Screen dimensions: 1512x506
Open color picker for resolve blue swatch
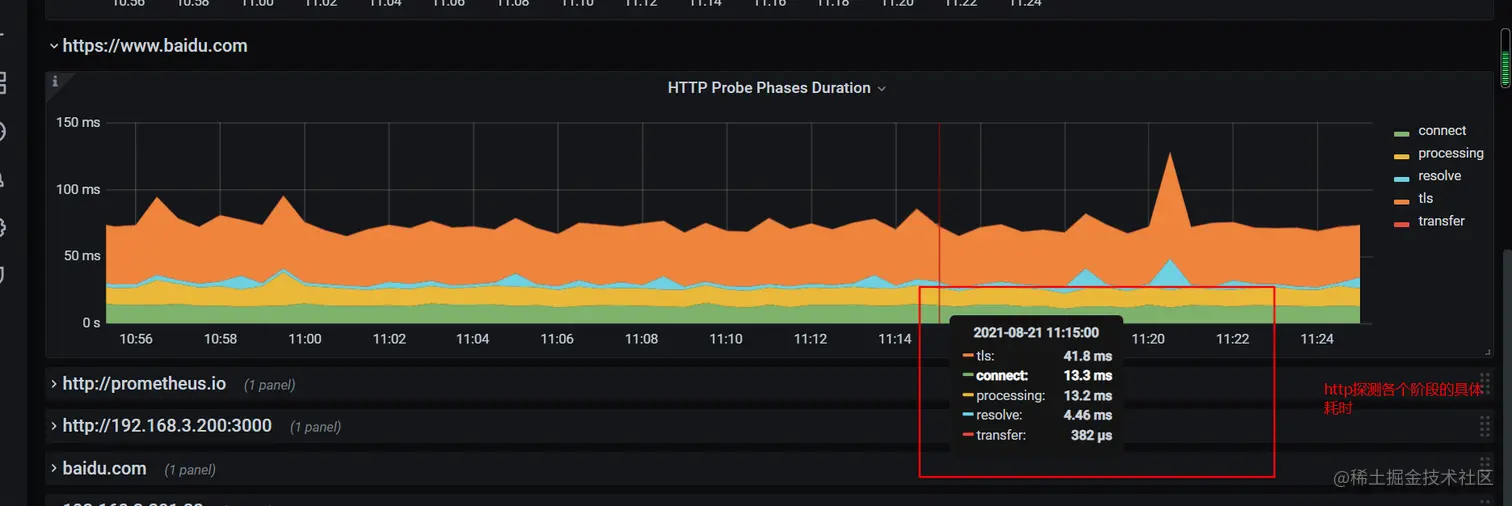click(x=1401, y=178)
